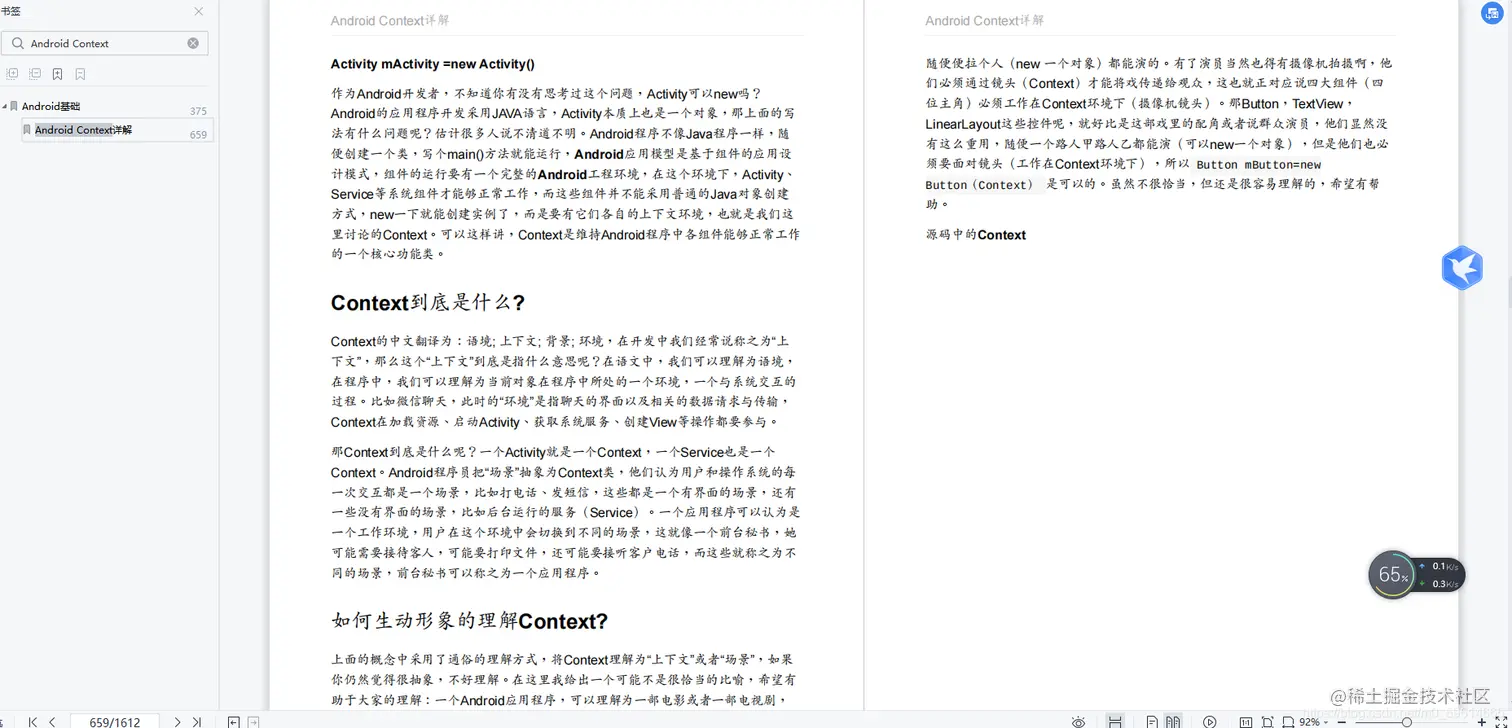Expand the view mode options near page navigation
The height and width of the screenshot is (728, 1512).
pyautogui.click(x=233, y=721)
